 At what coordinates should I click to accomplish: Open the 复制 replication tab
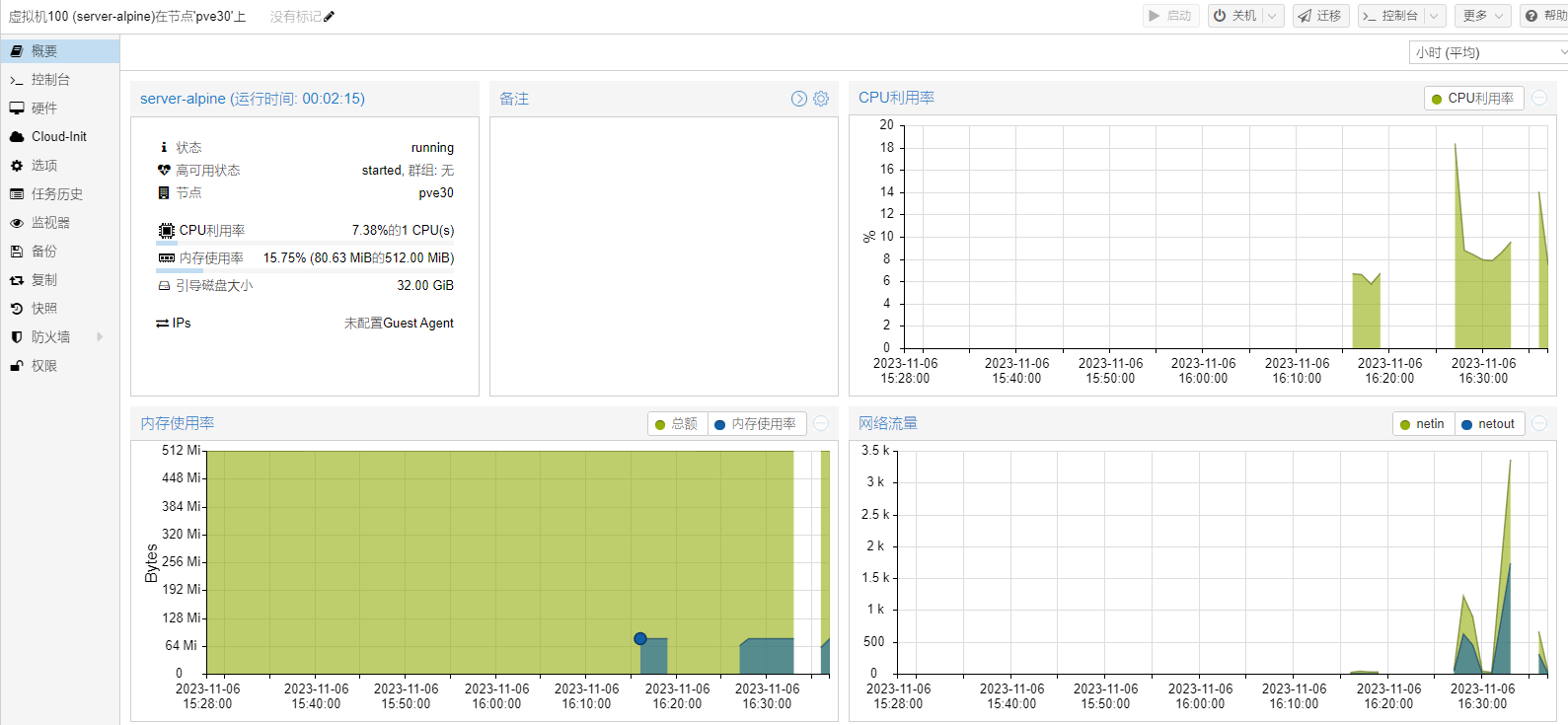(x=60, y=279)
